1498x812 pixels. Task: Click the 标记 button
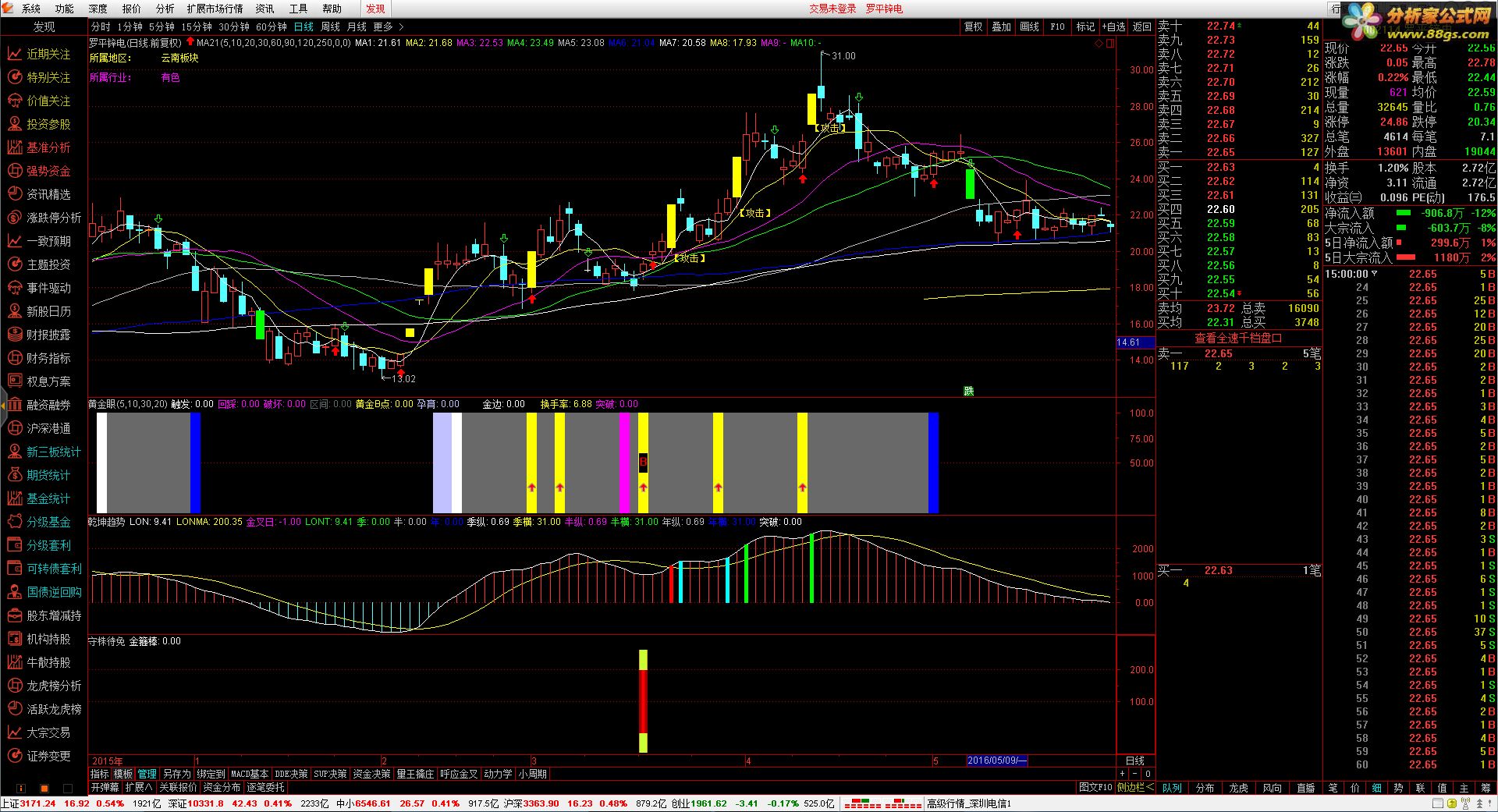1085,27
